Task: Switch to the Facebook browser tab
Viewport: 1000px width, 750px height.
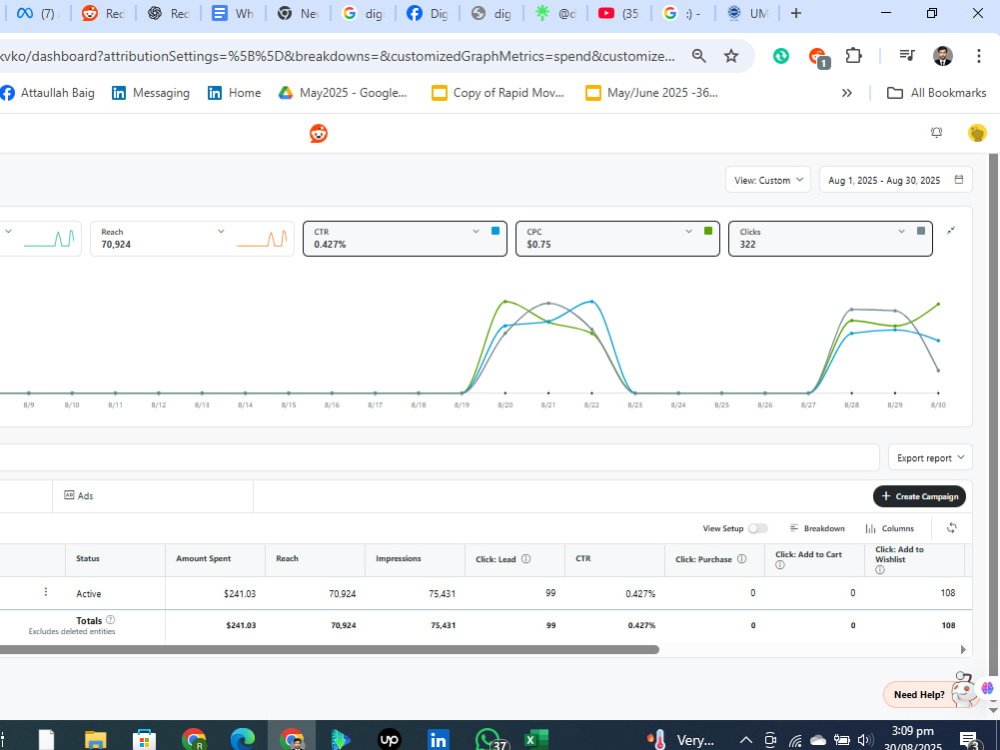Action: pyautogui.click(x=426, y=13)
